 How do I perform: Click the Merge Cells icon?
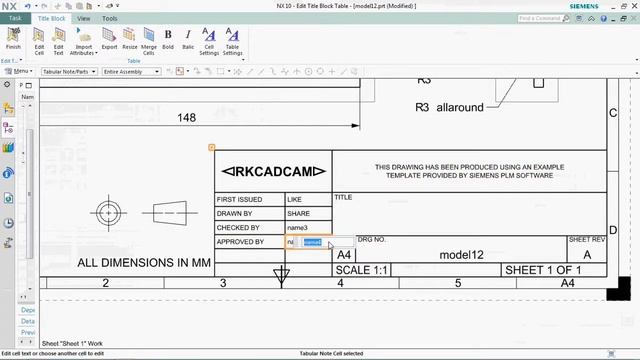[x=149, y=35]
